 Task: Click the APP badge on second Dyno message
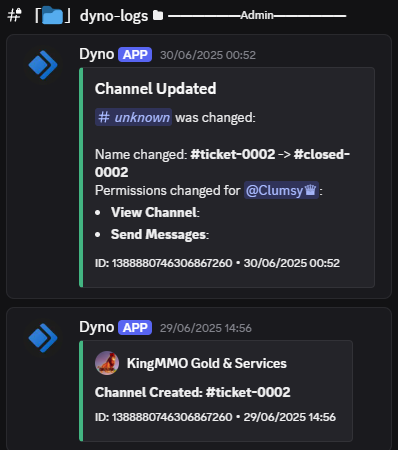pos(135,328)
